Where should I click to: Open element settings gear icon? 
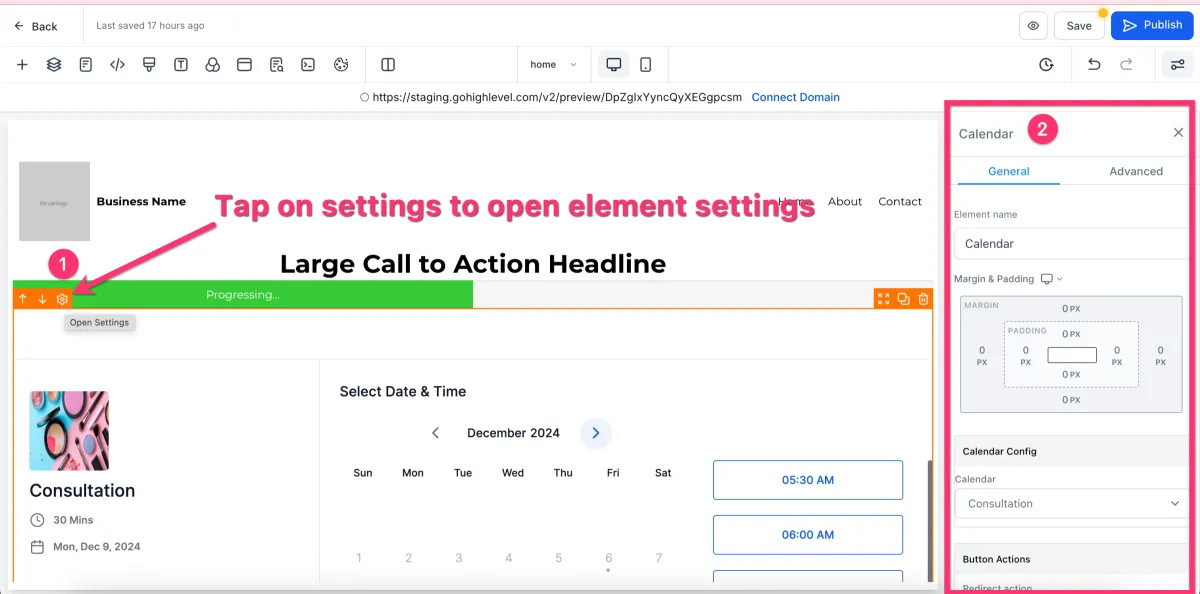click(62, 299)
